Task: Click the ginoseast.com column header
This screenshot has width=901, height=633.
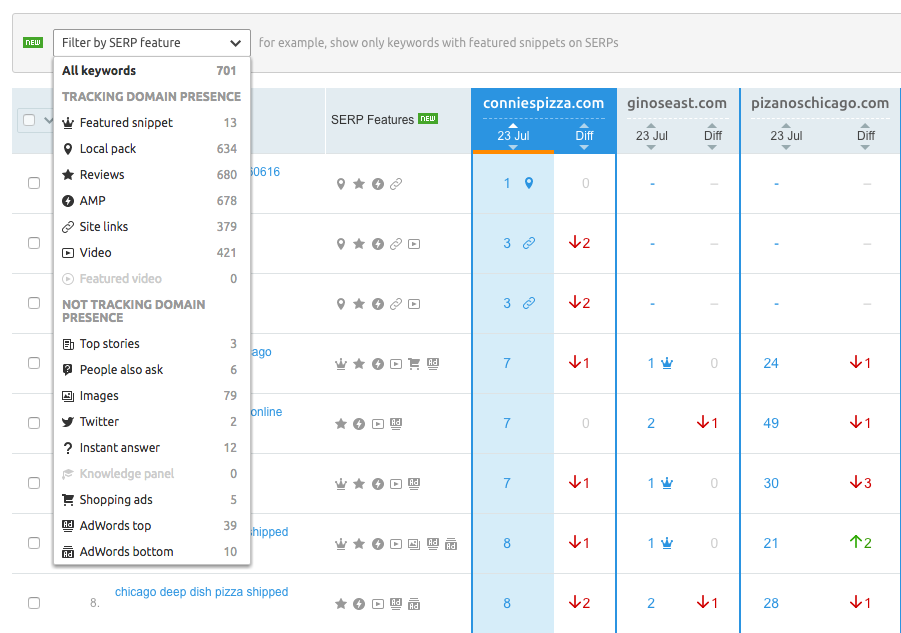Action: (x=677, y=103)
